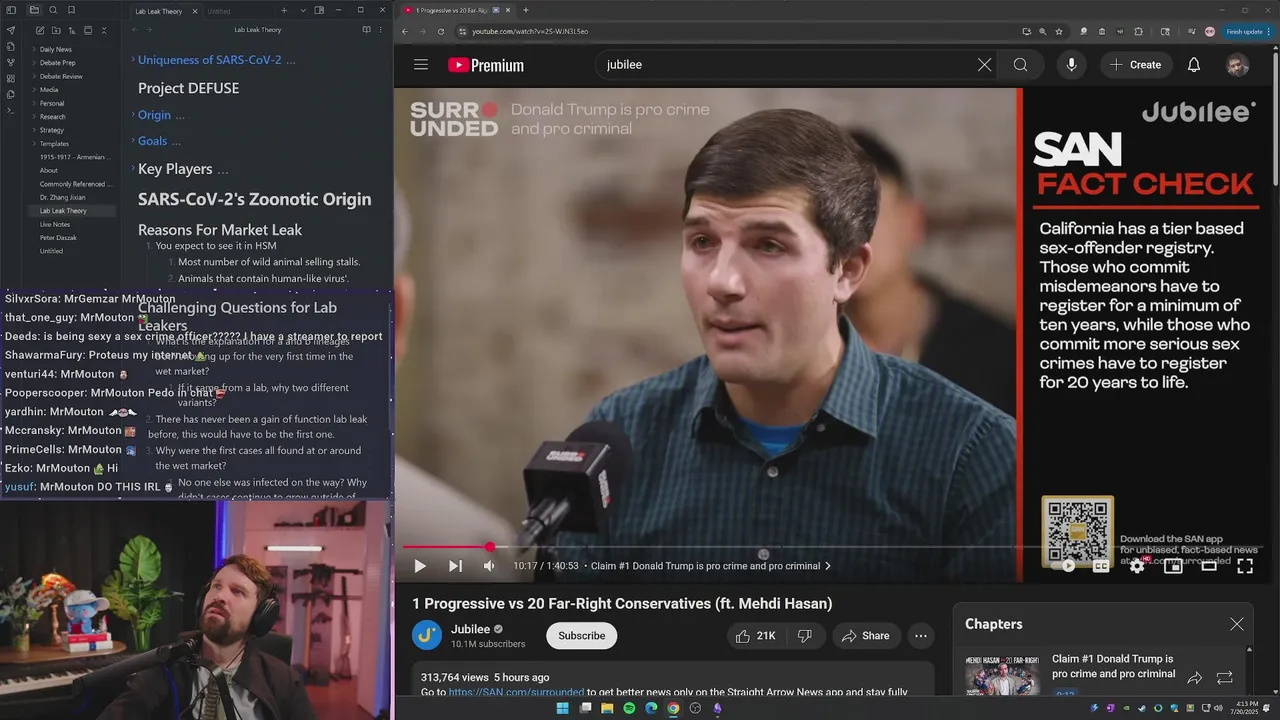Open the note's more options dots
The height and width of the screenshot is (720, 1280).
point(381,30)
